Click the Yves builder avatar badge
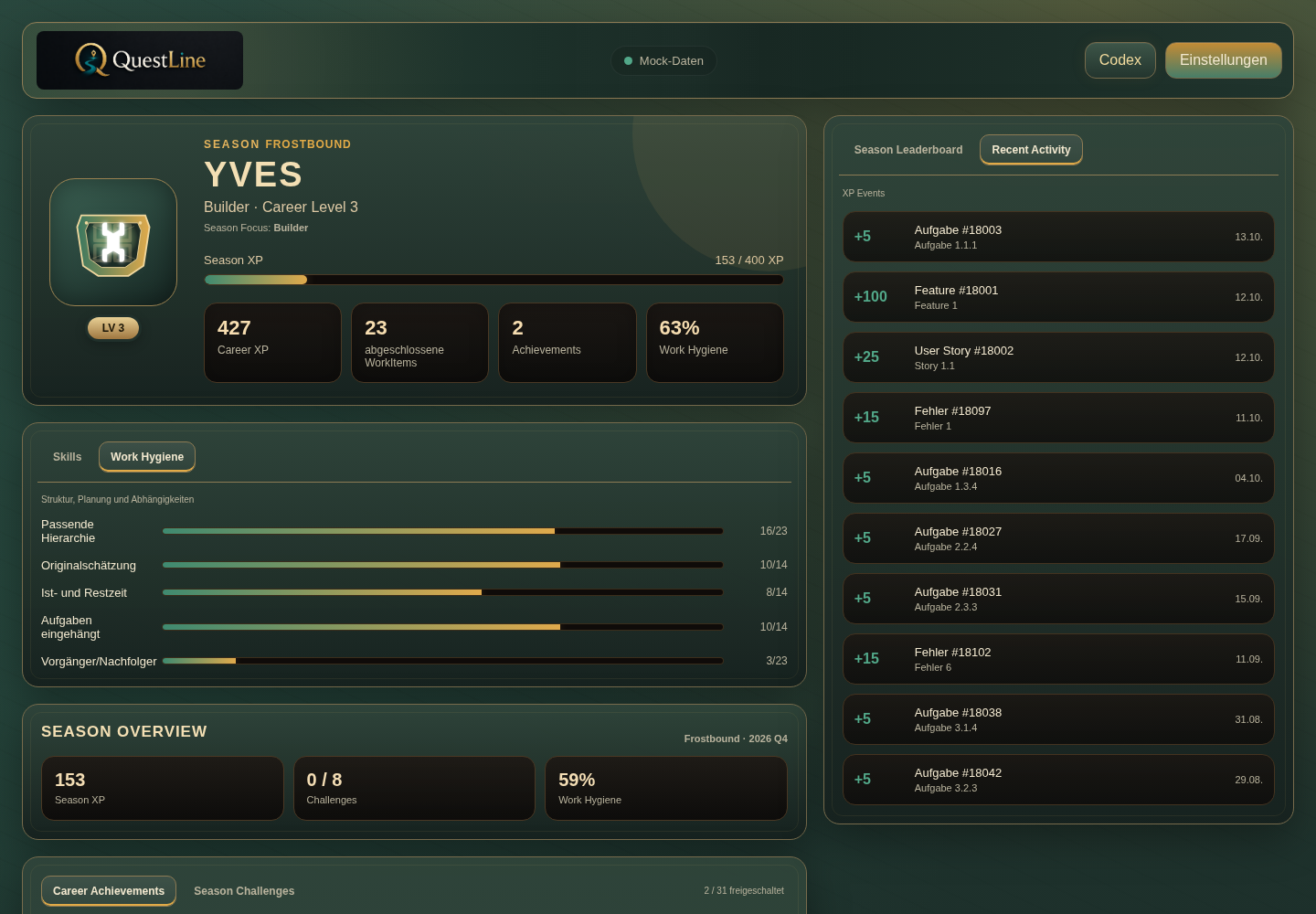 (x=113, y=242)
